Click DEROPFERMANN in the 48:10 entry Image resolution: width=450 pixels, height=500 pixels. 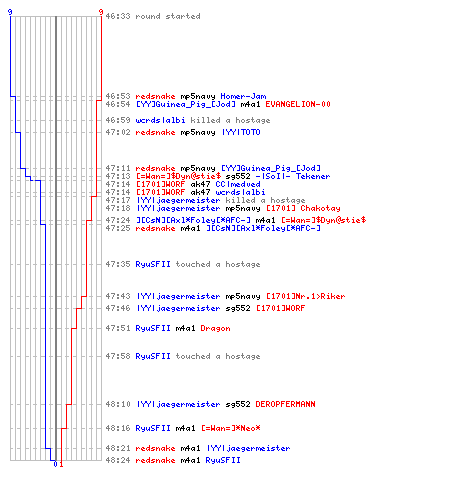[x=285, y=404]
